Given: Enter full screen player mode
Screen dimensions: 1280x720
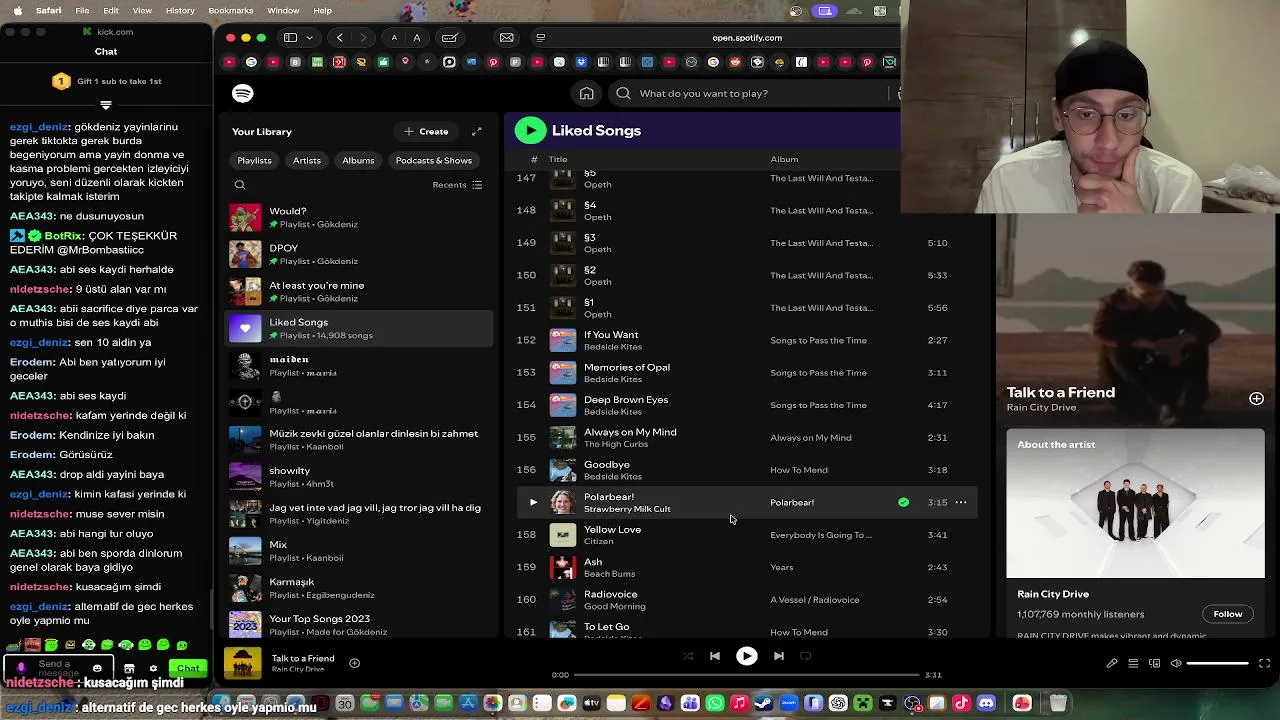Looking at the screenshot, I should pos(1264,663).
